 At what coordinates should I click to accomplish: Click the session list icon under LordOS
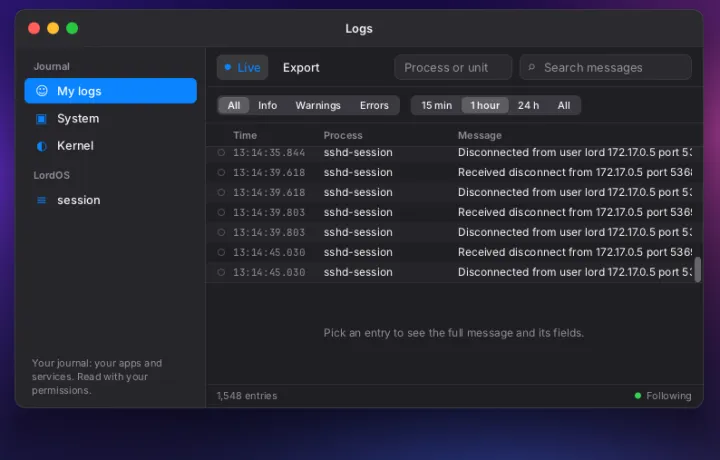[41, 200]
